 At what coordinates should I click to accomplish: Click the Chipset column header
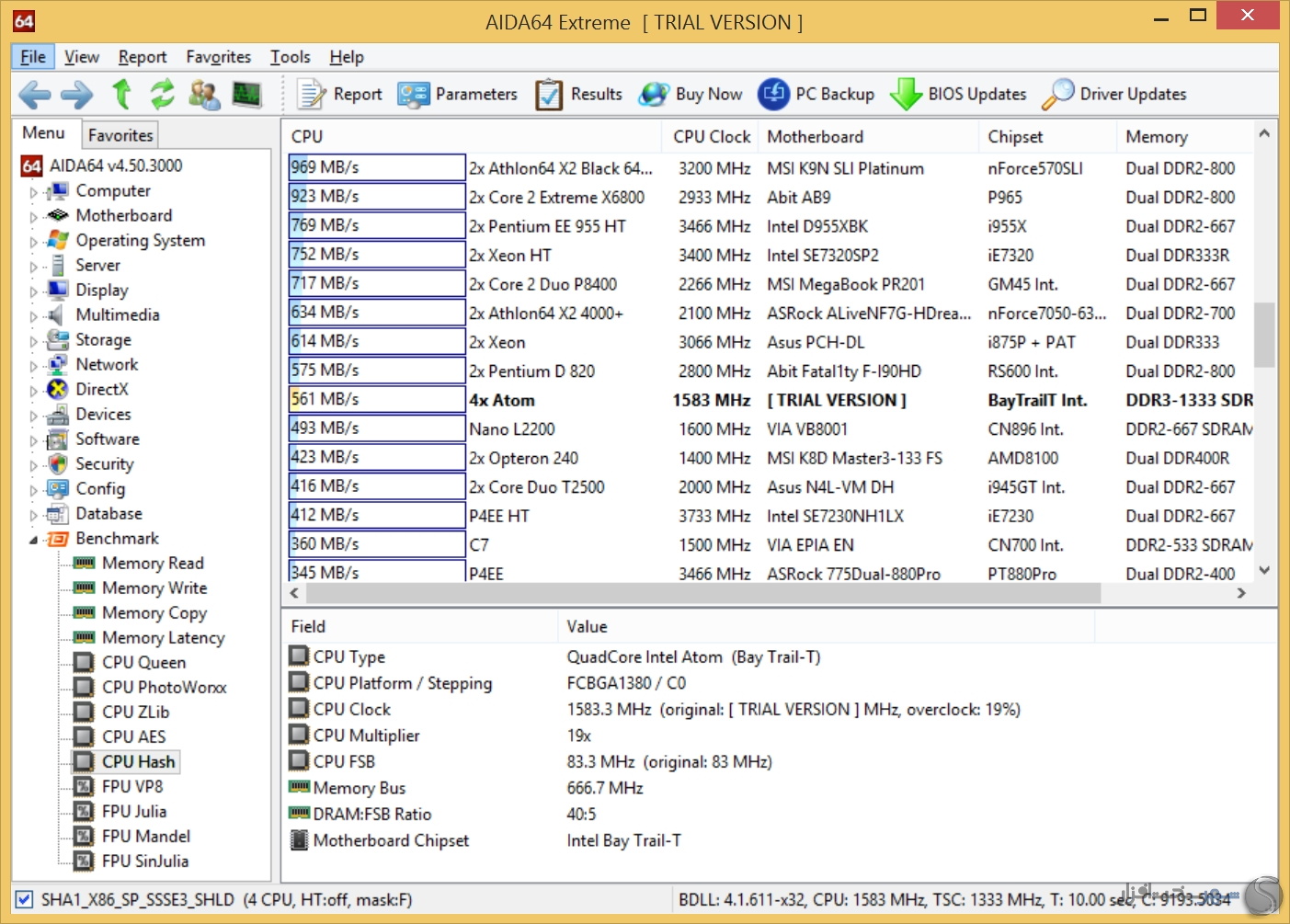coord(1047,136)
